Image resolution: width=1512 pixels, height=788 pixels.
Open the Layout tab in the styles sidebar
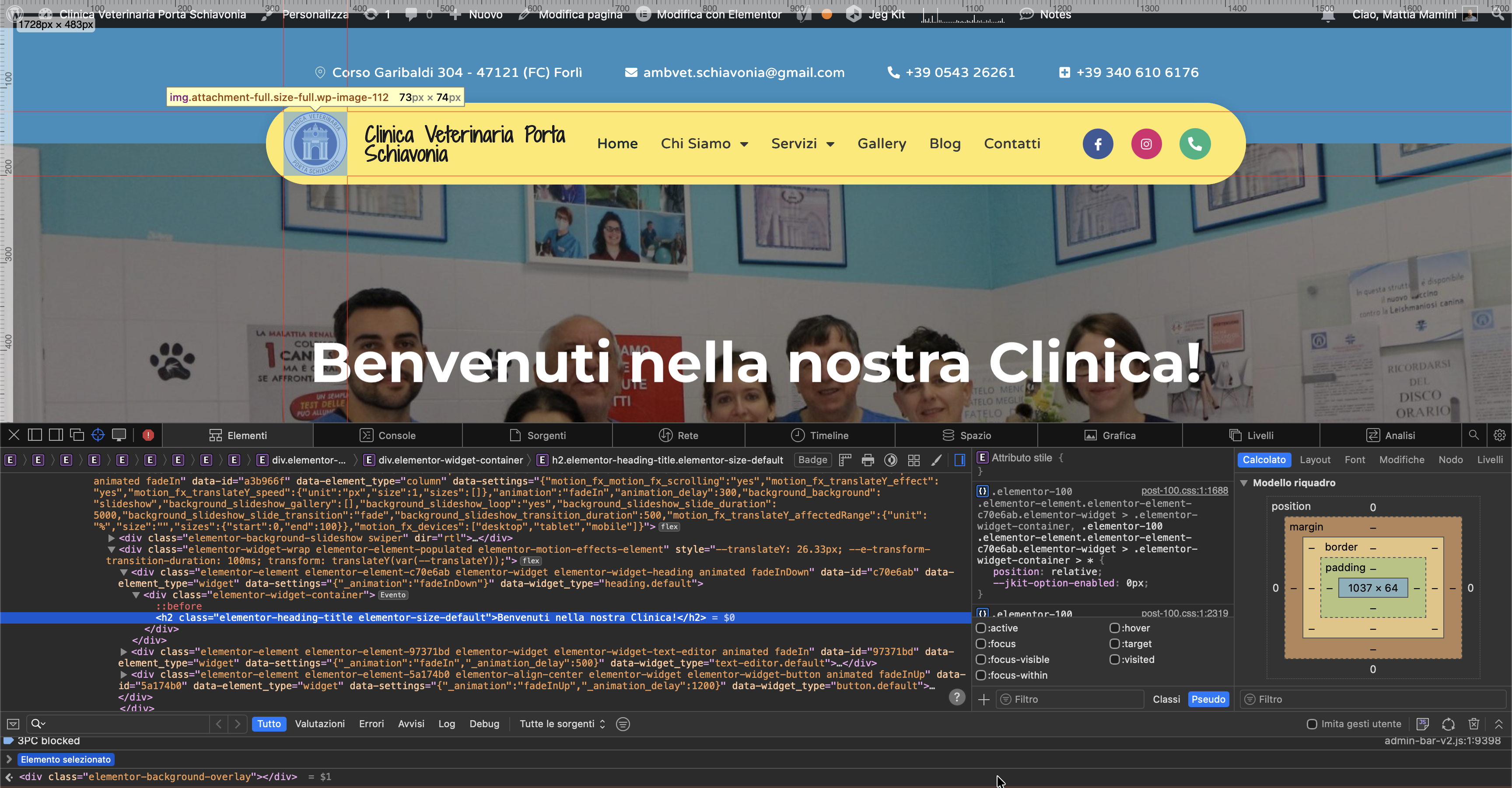[1316, 460]
